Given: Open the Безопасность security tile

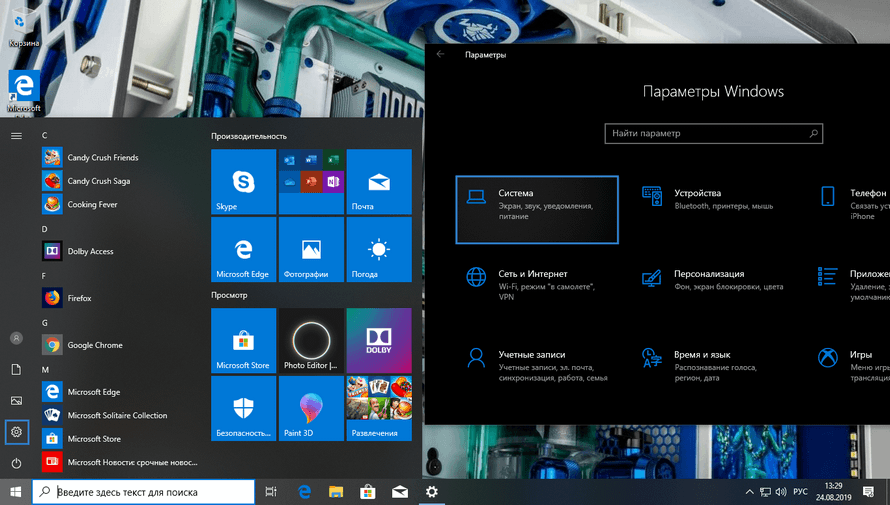Looking at the screenshot, I should (x=244, y=409).
